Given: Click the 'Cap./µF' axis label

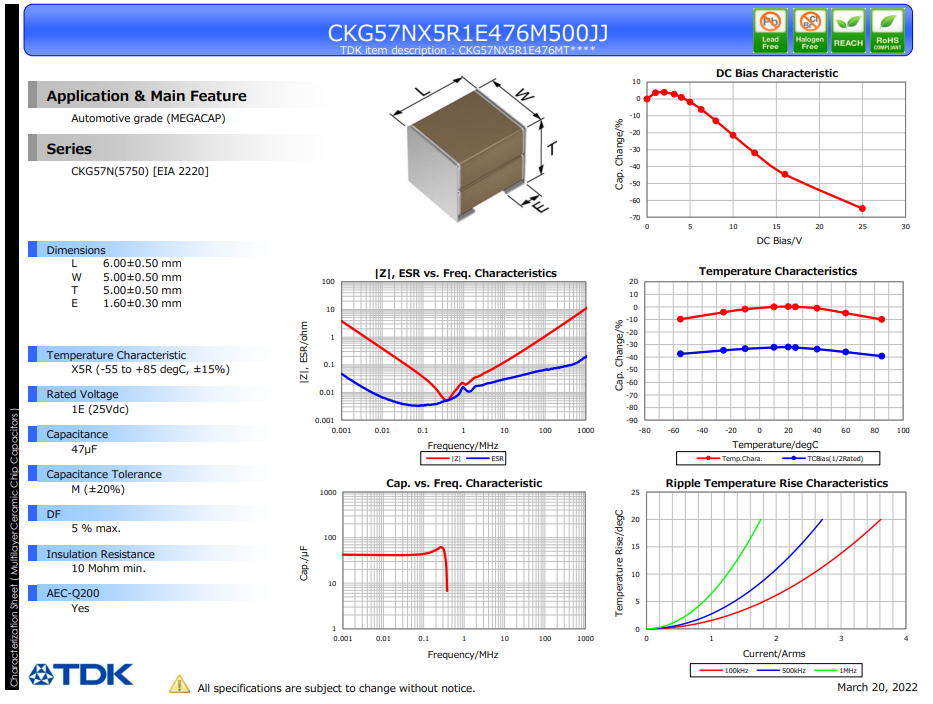Looking at the screenshot, I should tap(304, 563).
